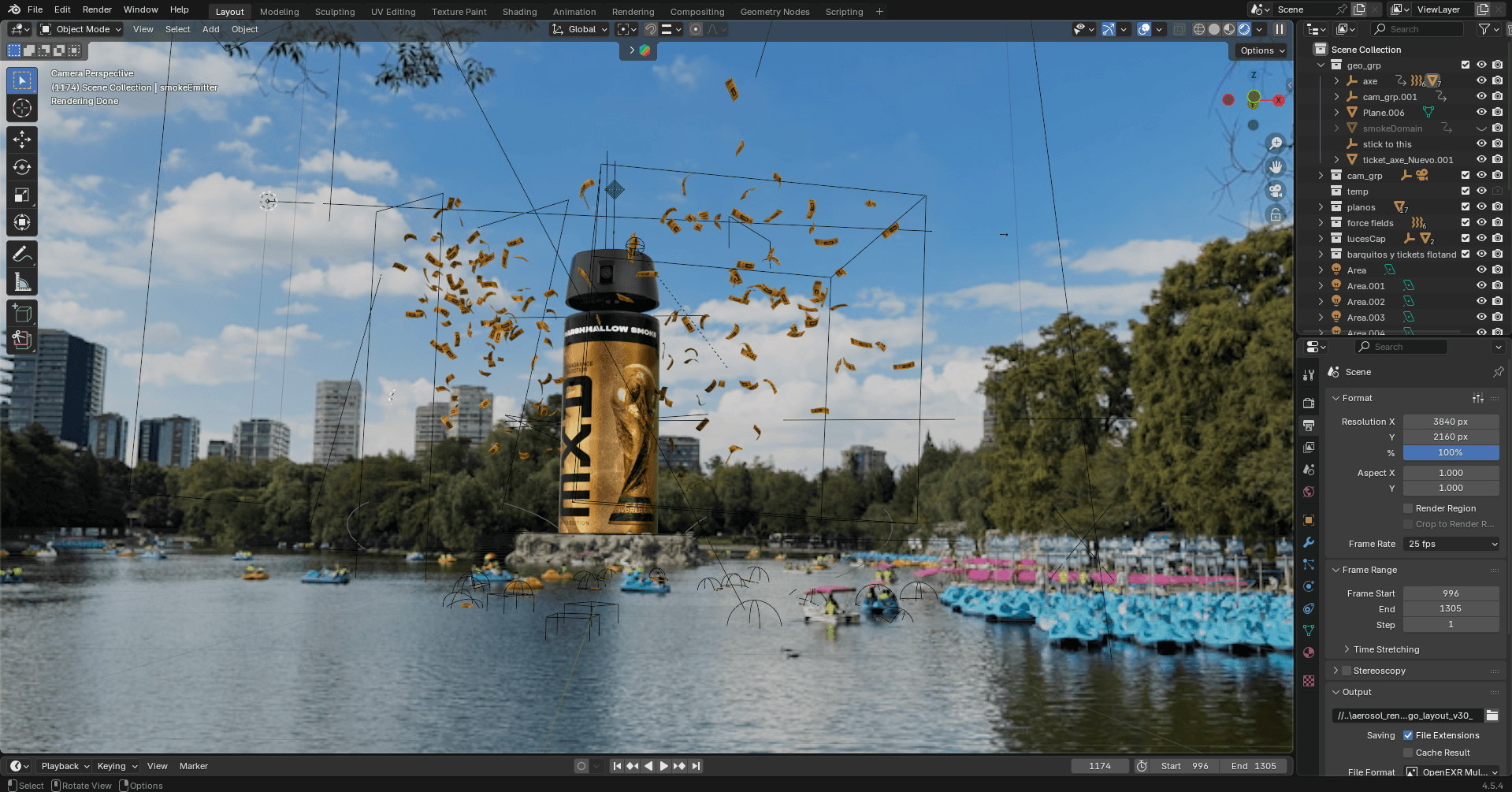Image resolution: width=1512 pixels, height=792 pixels.
Task: Open the viewport Add menu
Action: tap(210, 29)
